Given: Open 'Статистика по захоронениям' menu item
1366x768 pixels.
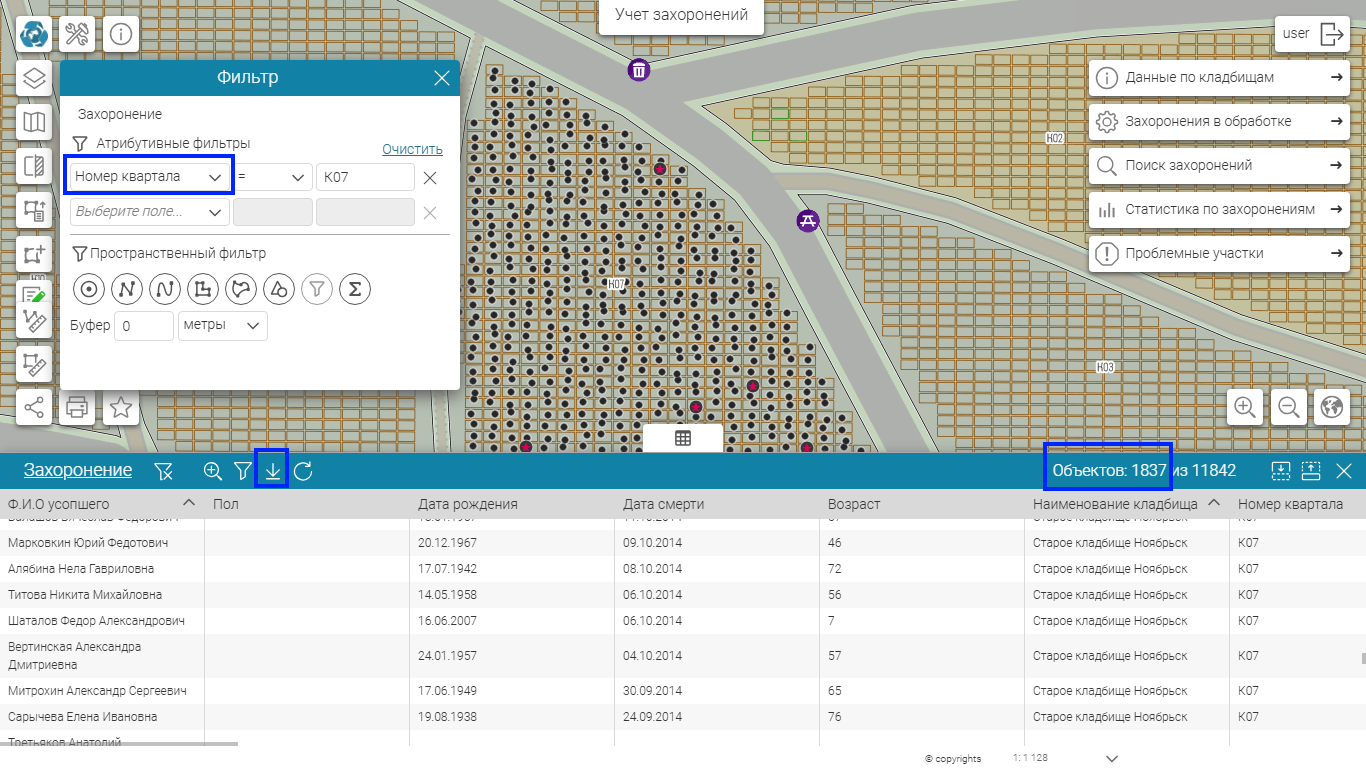Looking at the screenshot, I should tap(1219, 210).
